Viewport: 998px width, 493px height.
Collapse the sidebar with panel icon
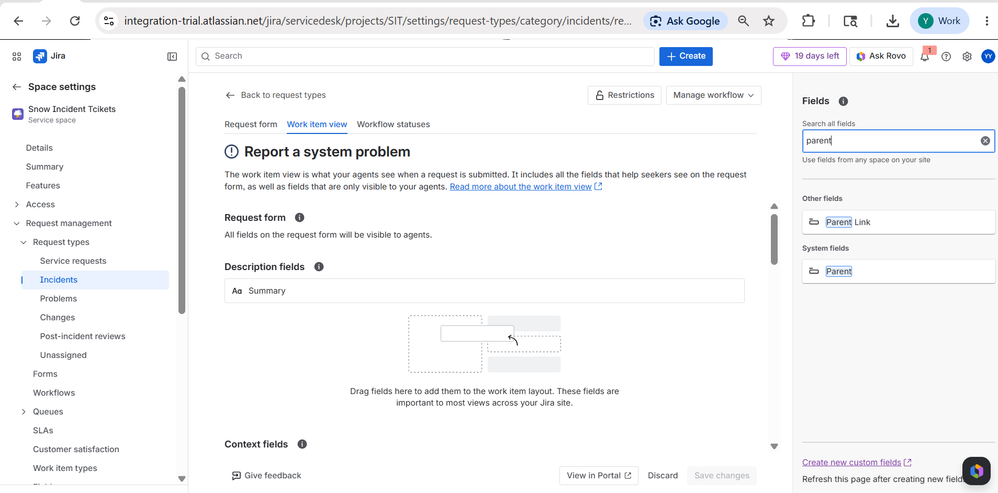(172, 56)
